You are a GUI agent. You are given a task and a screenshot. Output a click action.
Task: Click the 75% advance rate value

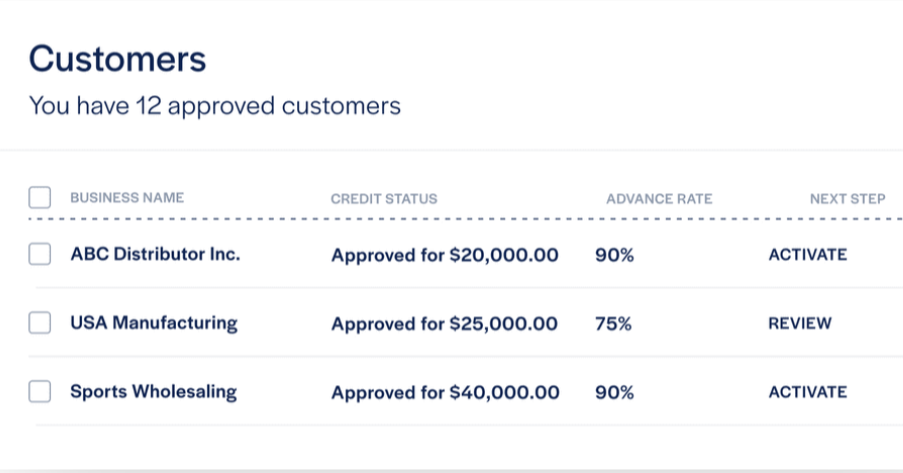click(614, 324)
